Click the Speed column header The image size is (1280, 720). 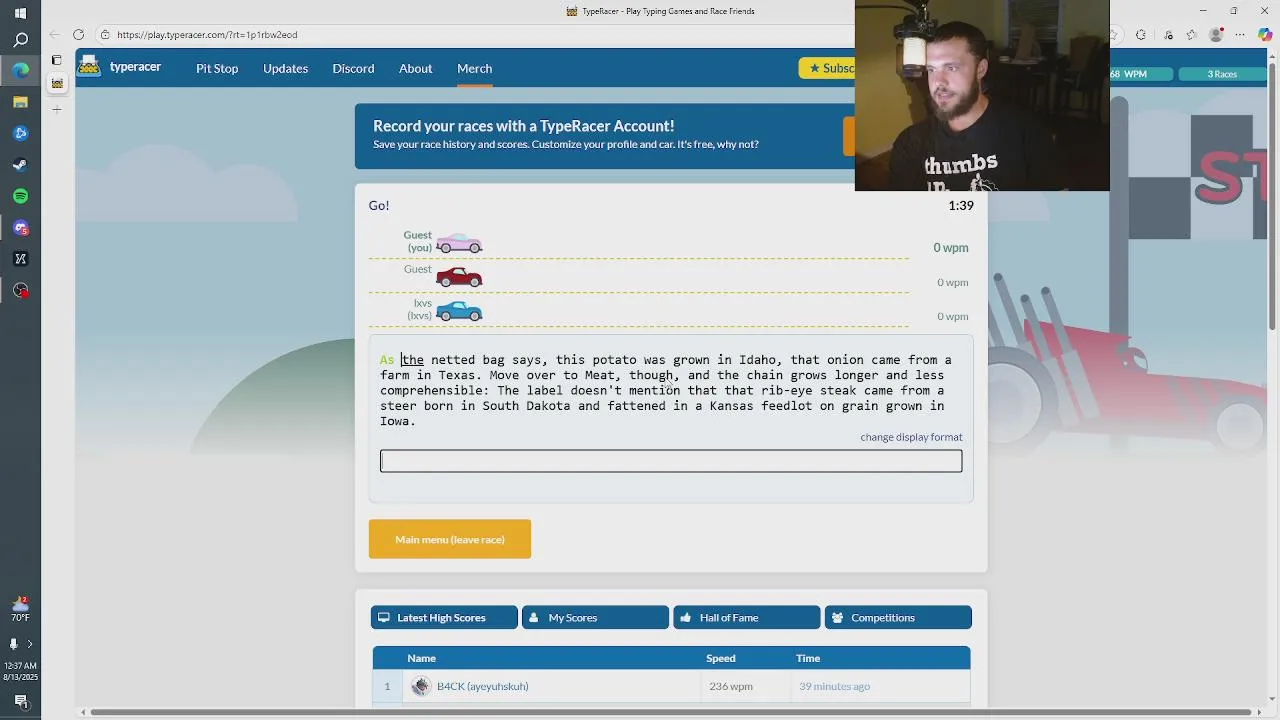tap(720, 659)
